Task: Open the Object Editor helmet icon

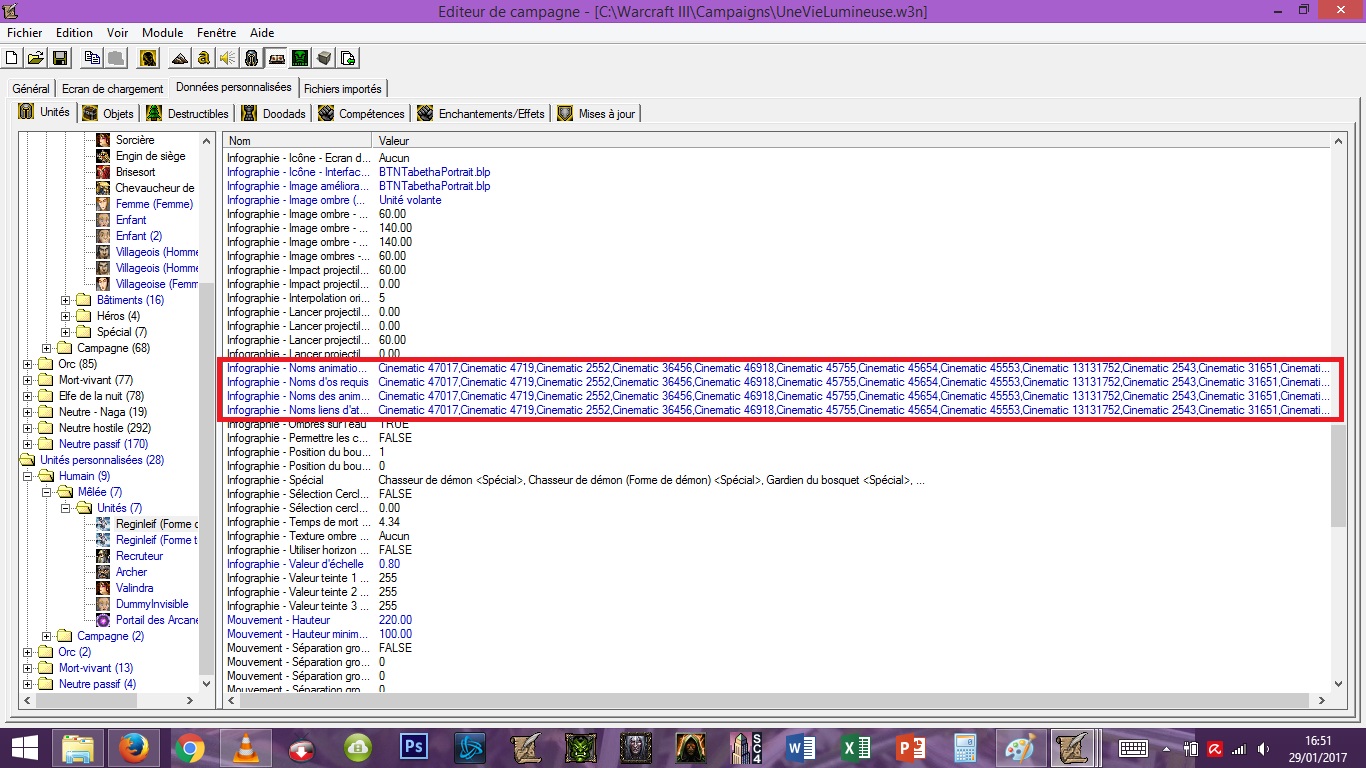Action: pos(252,58)
